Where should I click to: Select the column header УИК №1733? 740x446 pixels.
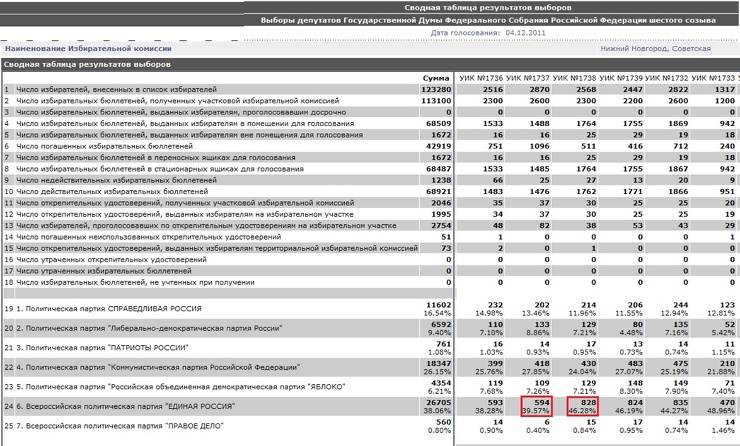[713, 78]
